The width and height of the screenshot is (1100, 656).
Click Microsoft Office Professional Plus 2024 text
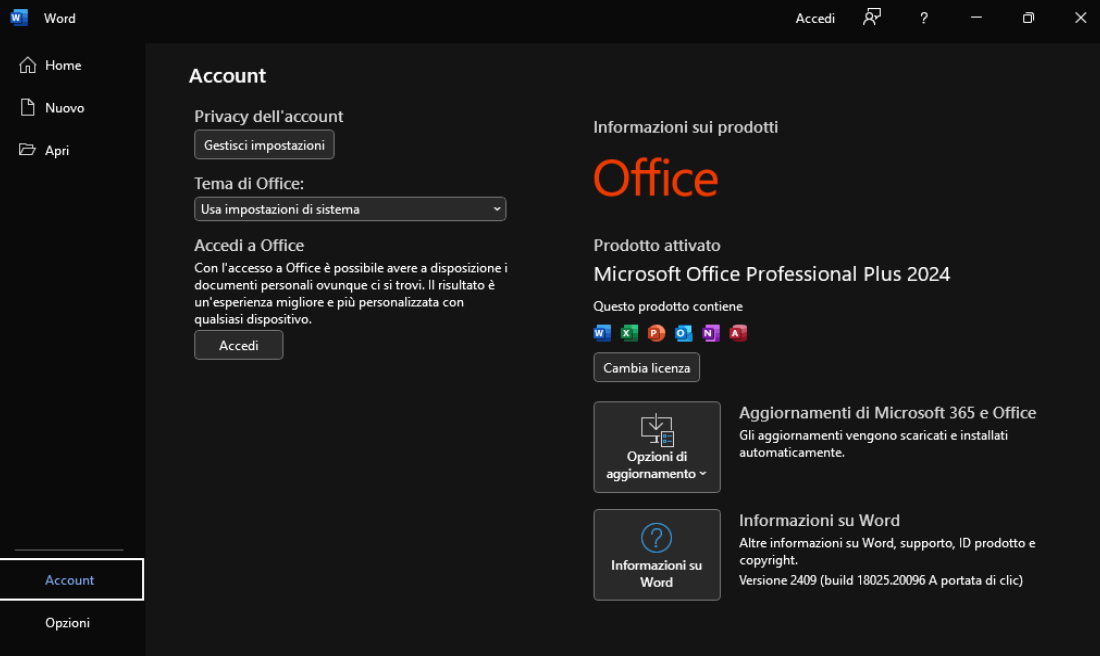pos(772,274)
